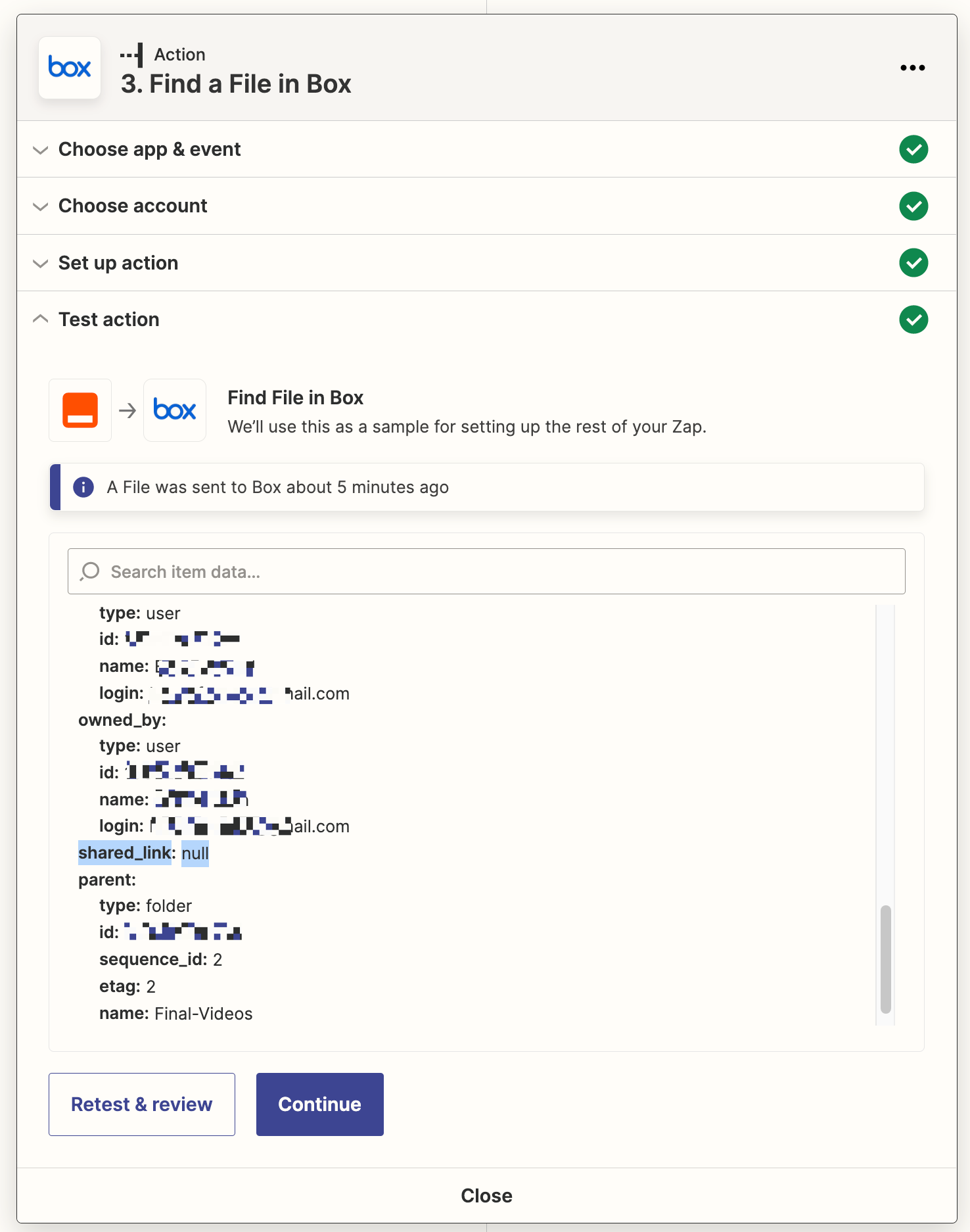
Task: Click the Box icon beside Find File
Action: pyautogui.click(x=175, y=410)
